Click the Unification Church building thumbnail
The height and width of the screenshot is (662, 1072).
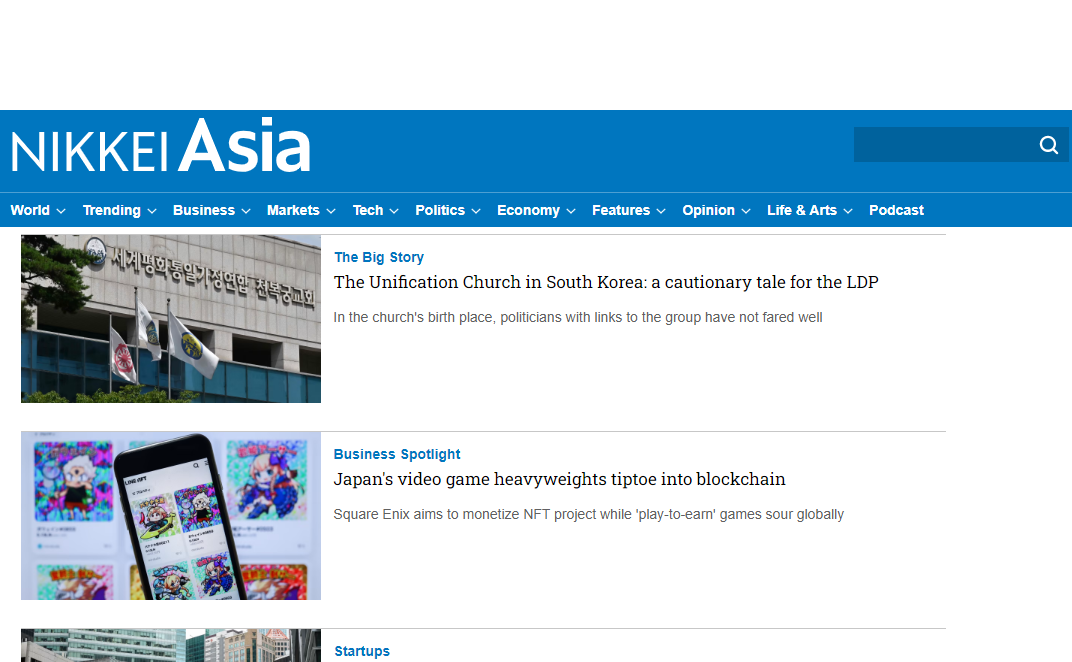click(171, 319)
